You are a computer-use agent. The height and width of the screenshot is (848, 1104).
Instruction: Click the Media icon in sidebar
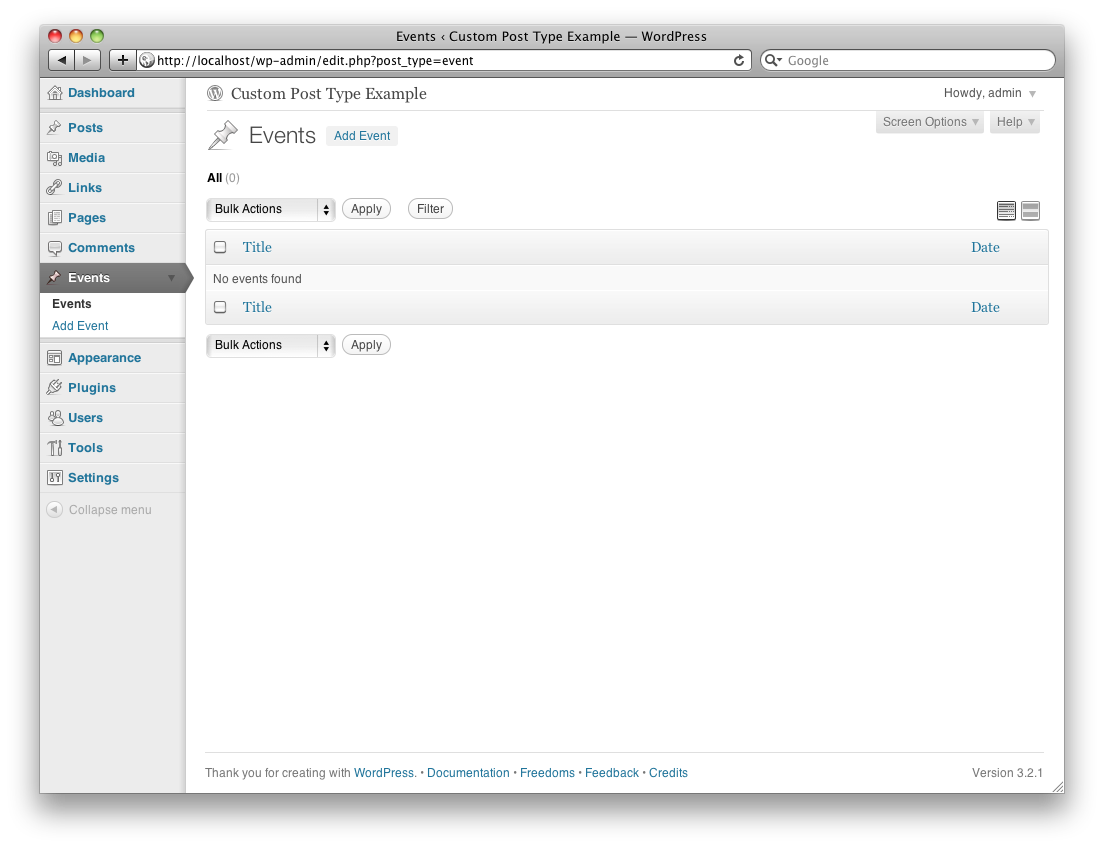click(x=54, y=158)
